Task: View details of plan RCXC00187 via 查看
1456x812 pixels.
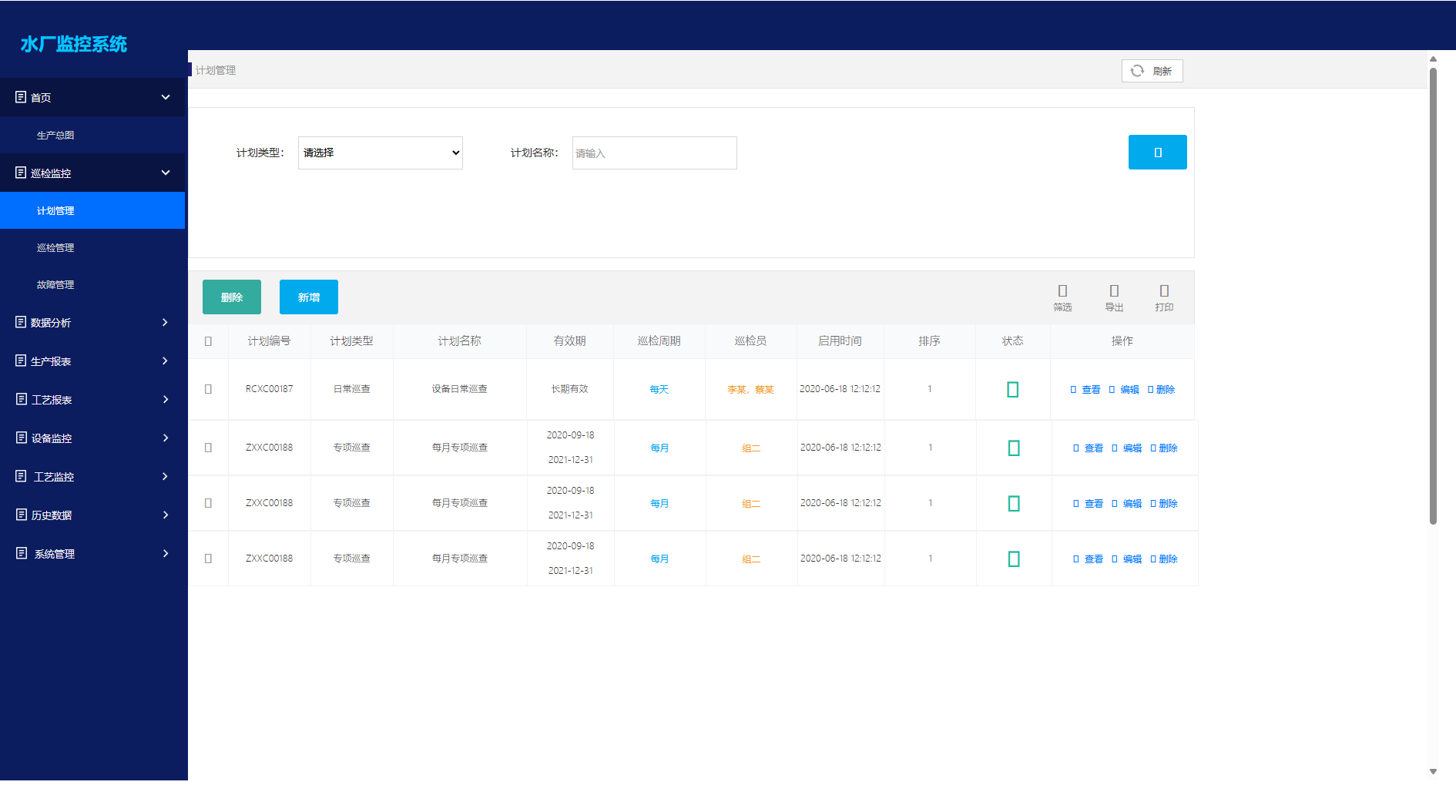Action: point(1085,390)
